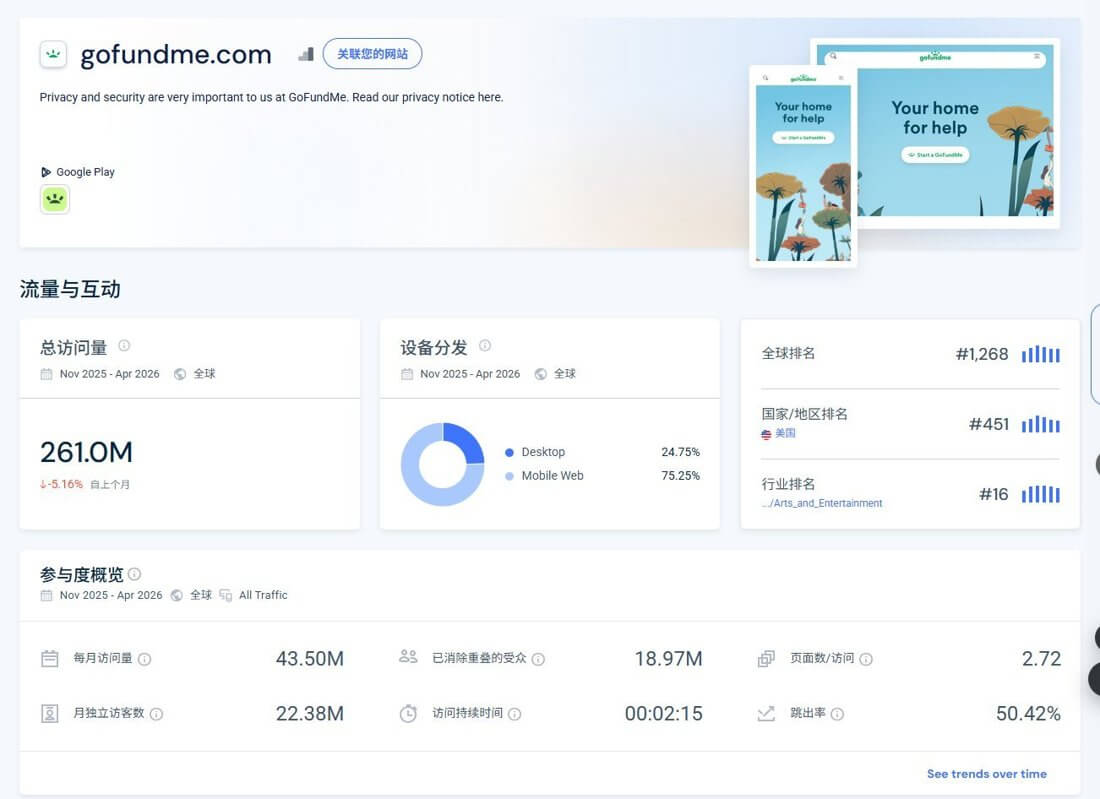Open the mobile site preview thumbnail
The width and height of the screenshot is (1100, 799).
tap(803, 166)
